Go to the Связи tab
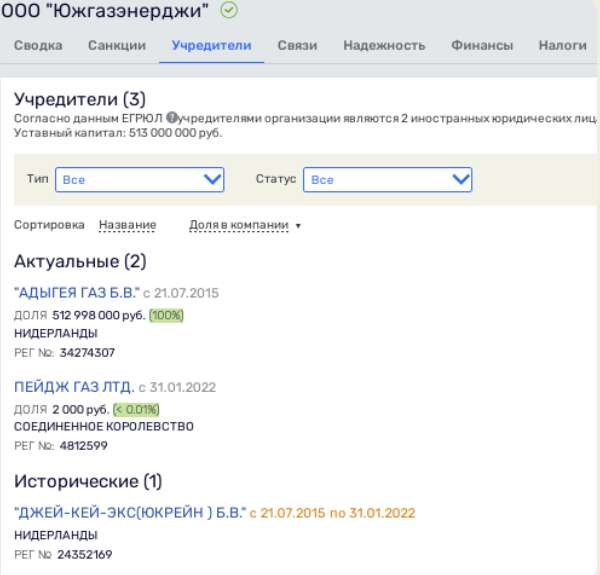 coord(297,46)
